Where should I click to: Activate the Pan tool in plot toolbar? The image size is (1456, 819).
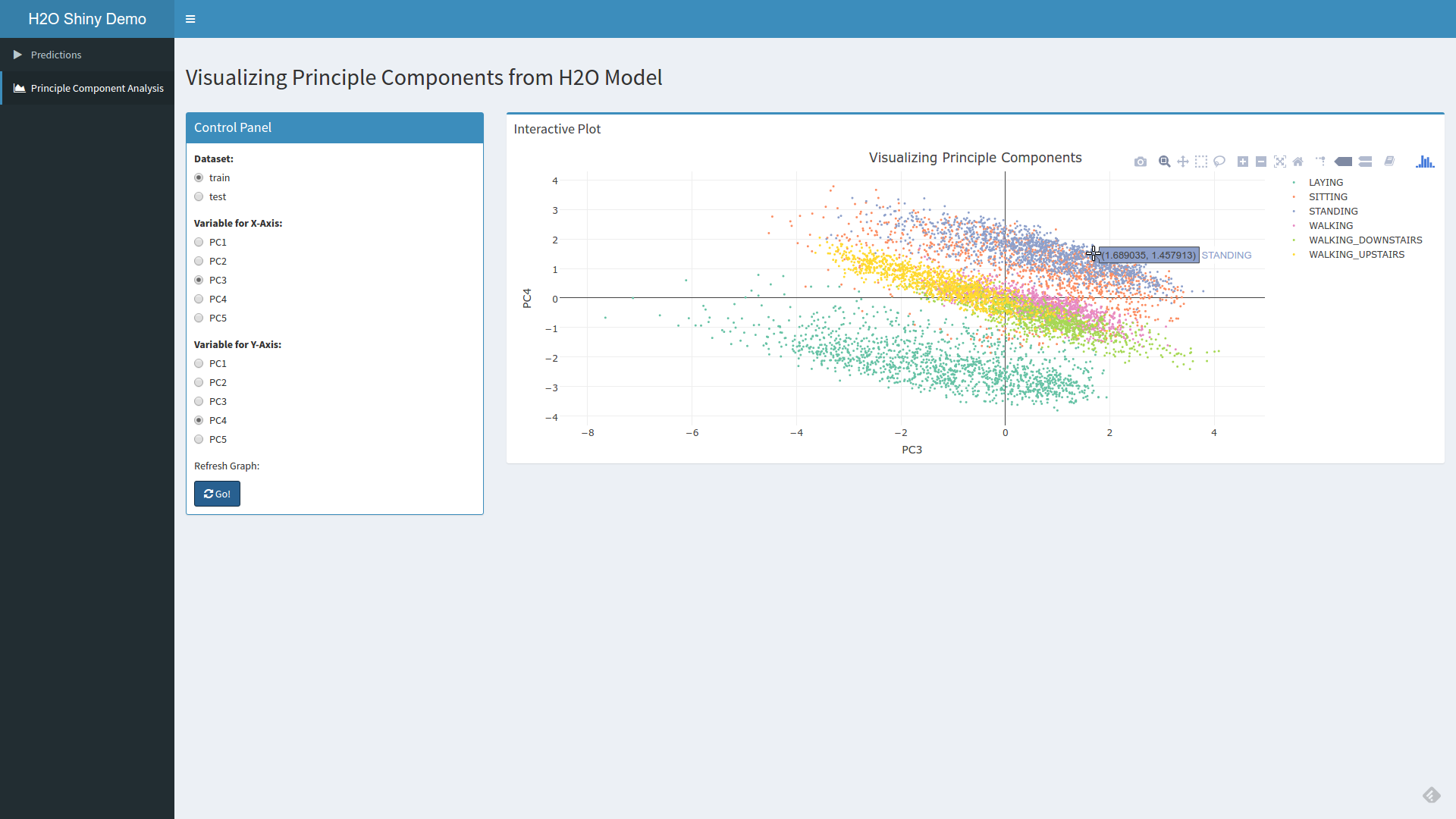point(1183,162)
